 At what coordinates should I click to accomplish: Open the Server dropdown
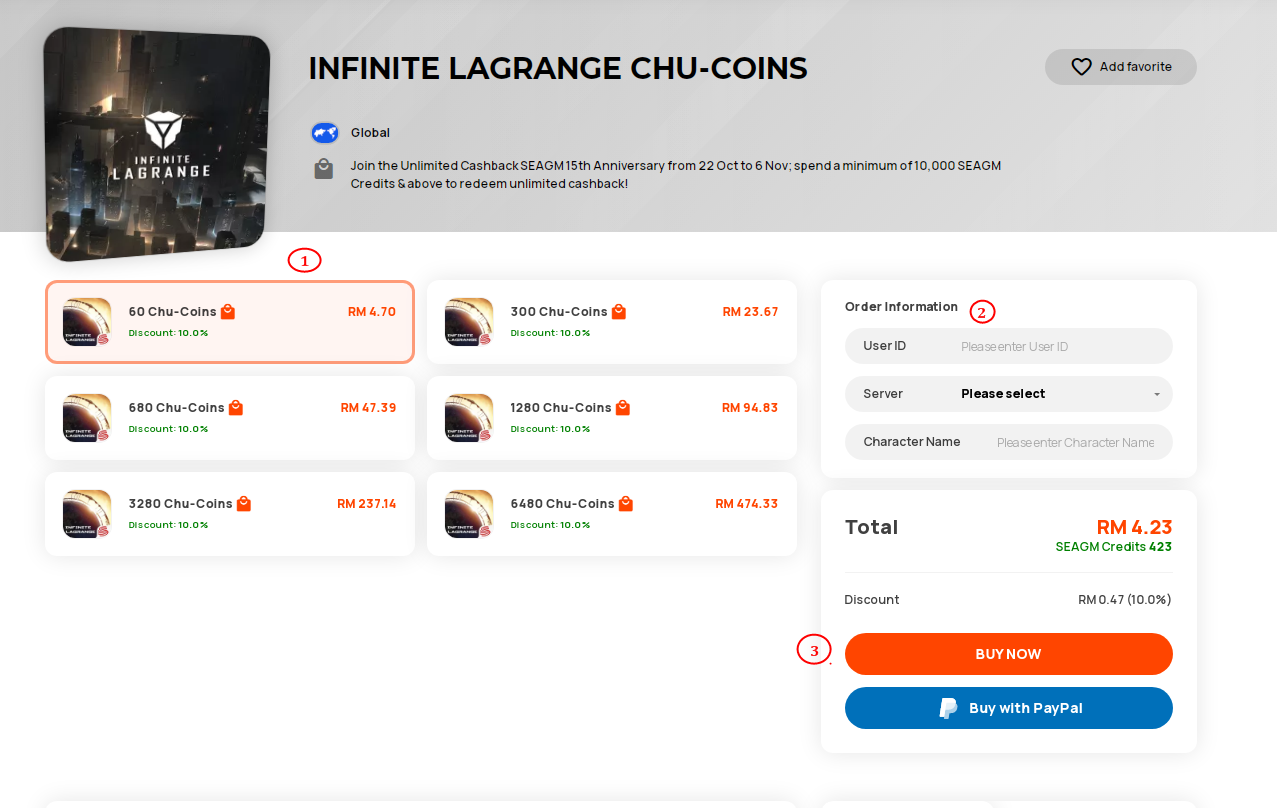[x=1009, y=394]
